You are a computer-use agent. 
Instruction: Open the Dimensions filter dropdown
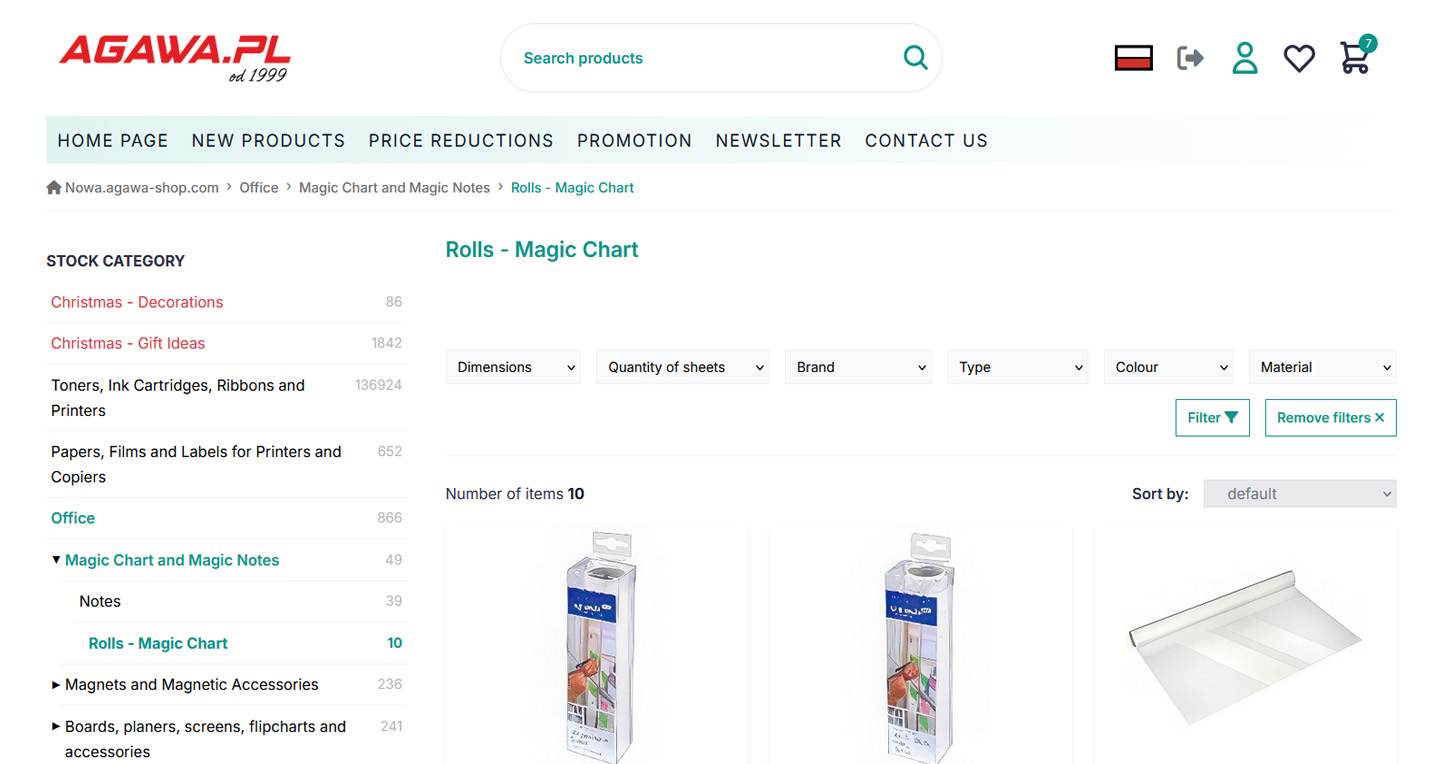click(513, 367)
